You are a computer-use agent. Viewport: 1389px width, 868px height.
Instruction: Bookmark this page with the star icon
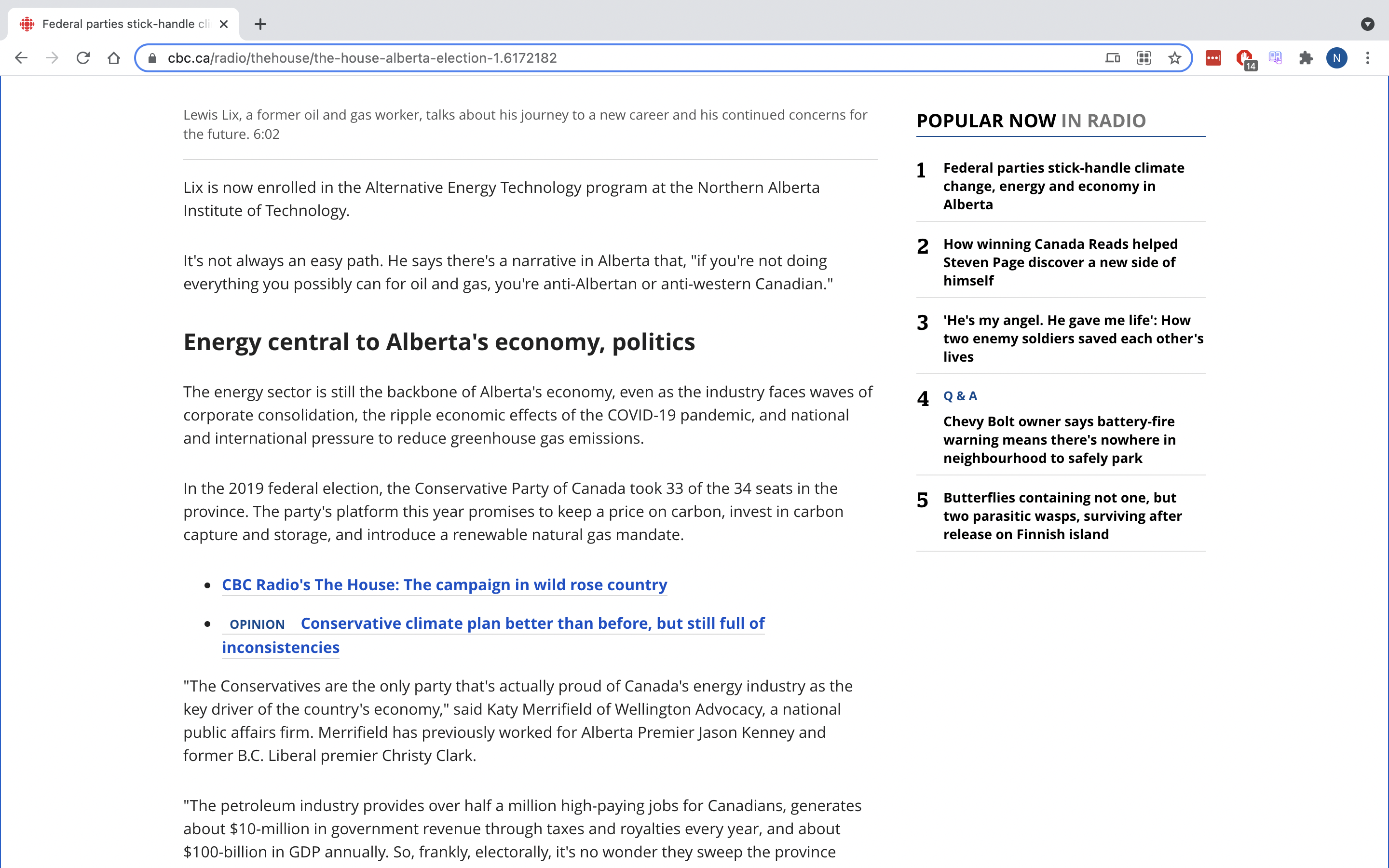pos(1174,58)
